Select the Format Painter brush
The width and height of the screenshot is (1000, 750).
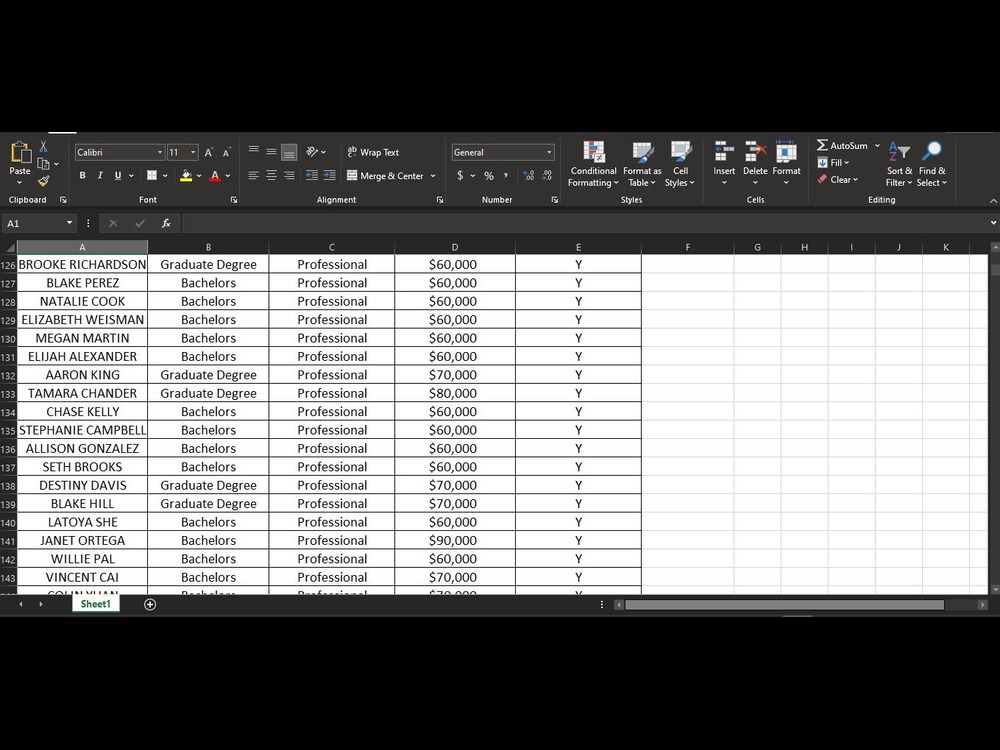(x=43, y=181)
